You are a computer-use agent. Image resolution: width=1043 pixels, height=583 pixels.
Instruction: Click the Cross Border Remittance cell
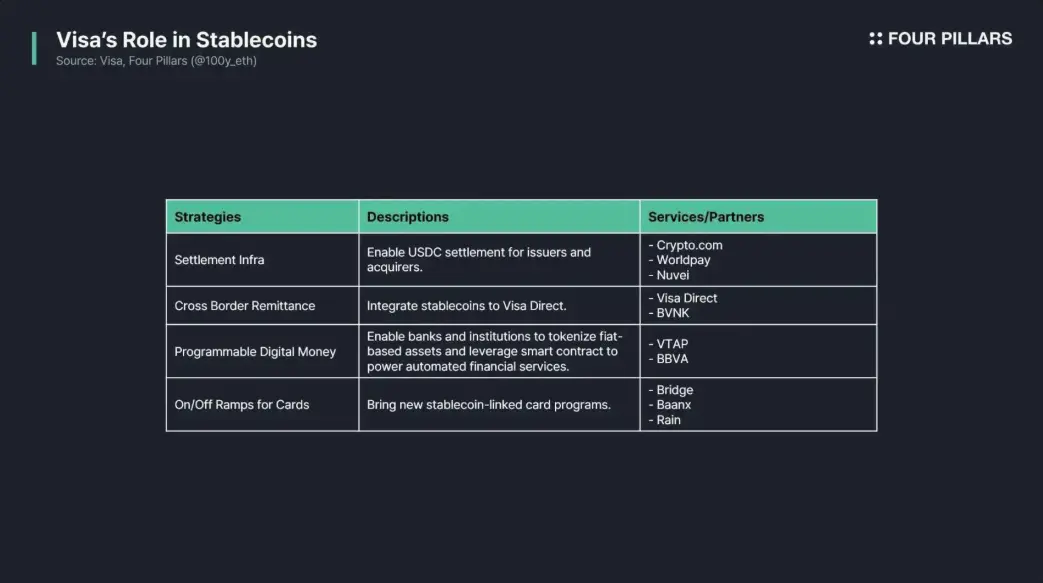click(x=262, y=305)
